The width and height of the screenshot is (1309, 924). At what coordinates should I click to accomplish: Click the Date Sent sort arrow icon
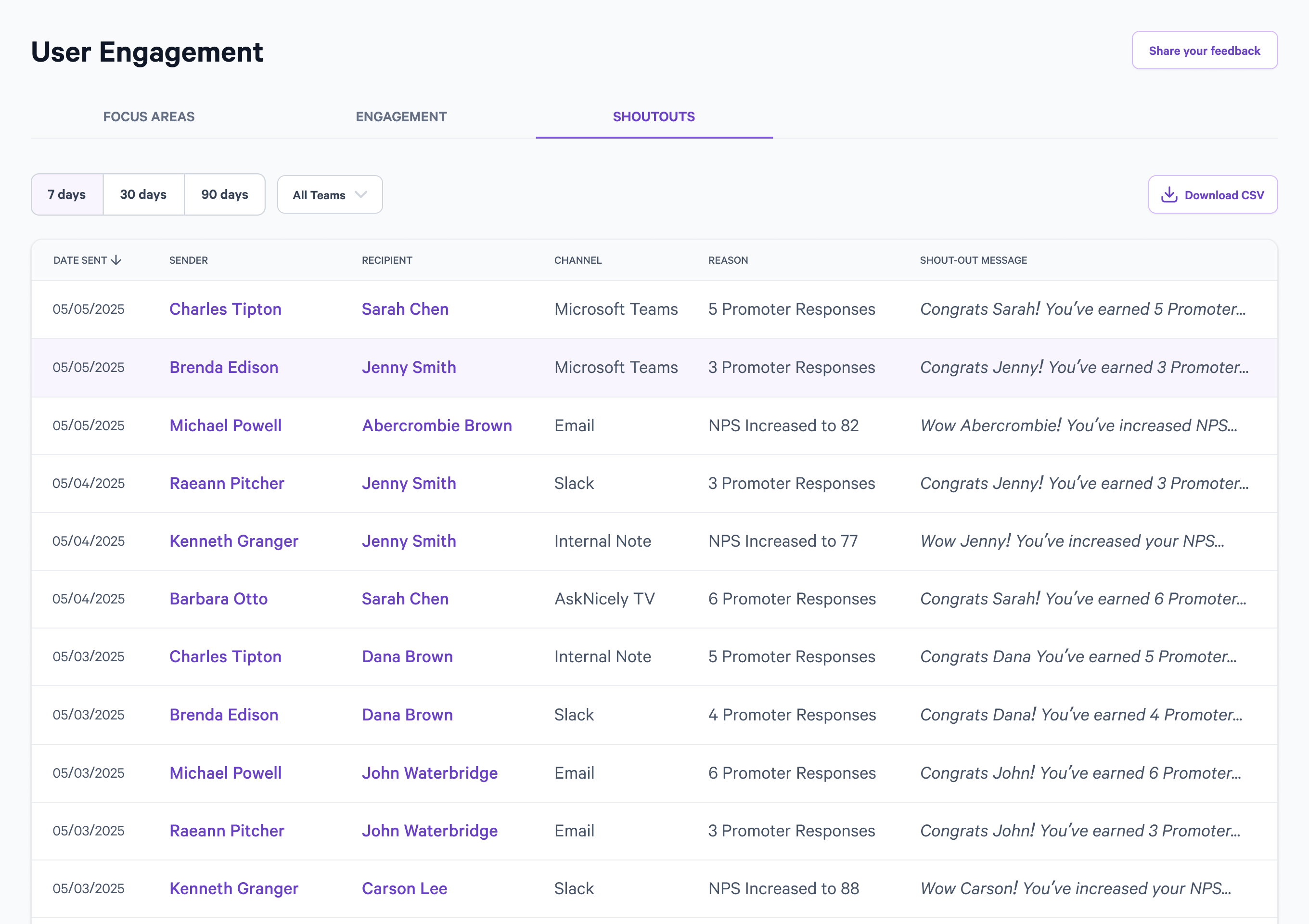(x=116, y=260)
